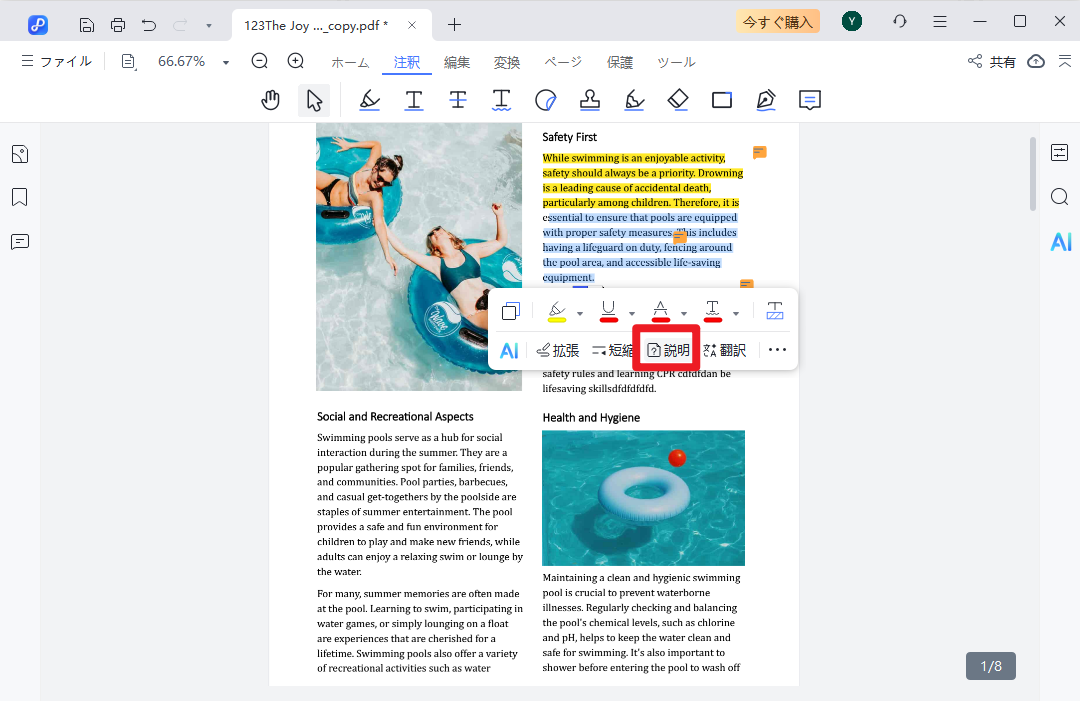This screenshot has width=1080, height=701.
Task: Toggle the Properties panel in right sidebar
Action: (1060, 153)
